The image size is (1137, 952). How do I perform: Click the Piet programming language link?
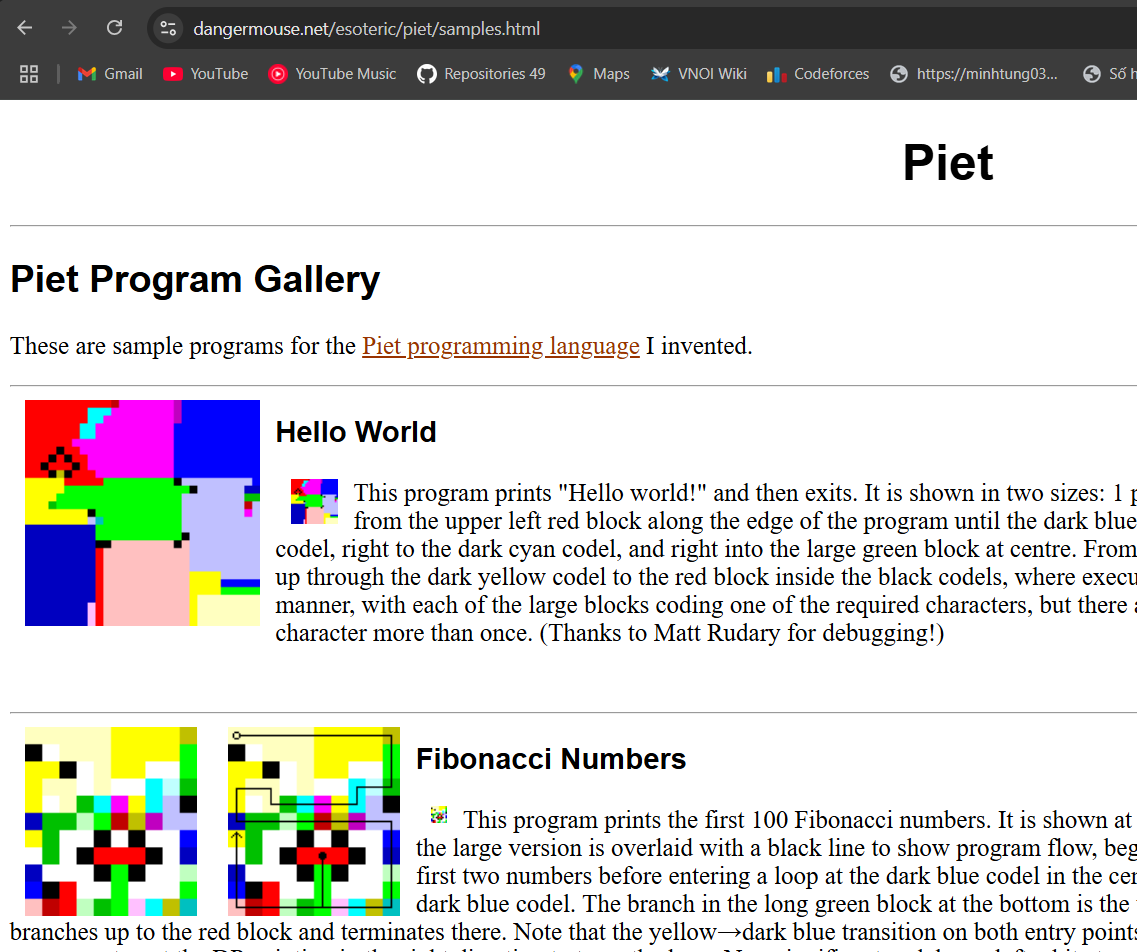[500, 346]
